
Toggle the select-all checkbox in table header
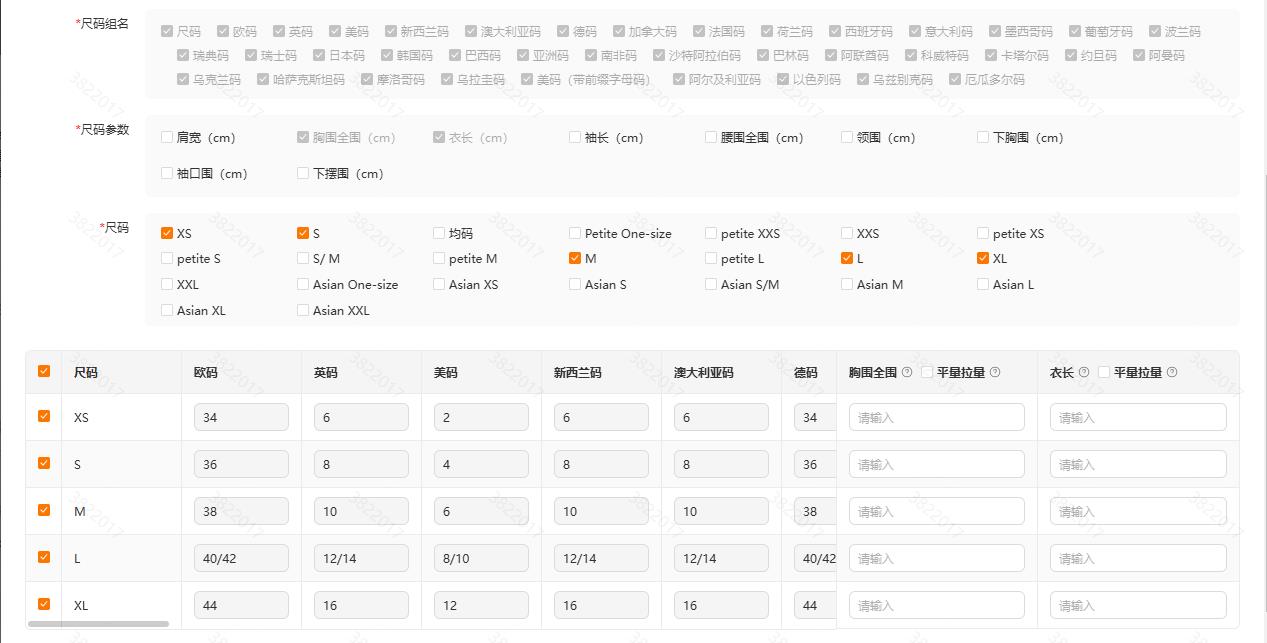(x=44, y=371)
